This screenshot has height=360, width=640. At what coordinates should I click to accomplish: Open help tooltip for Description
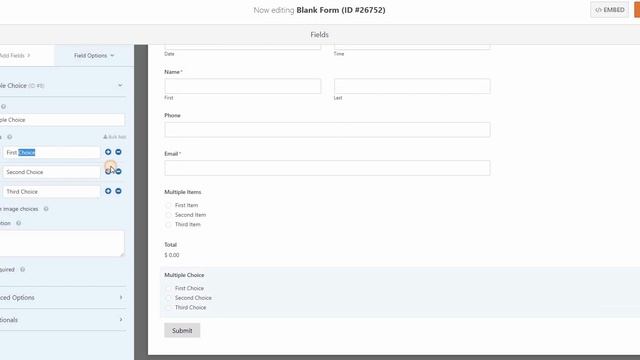(18, 223)
